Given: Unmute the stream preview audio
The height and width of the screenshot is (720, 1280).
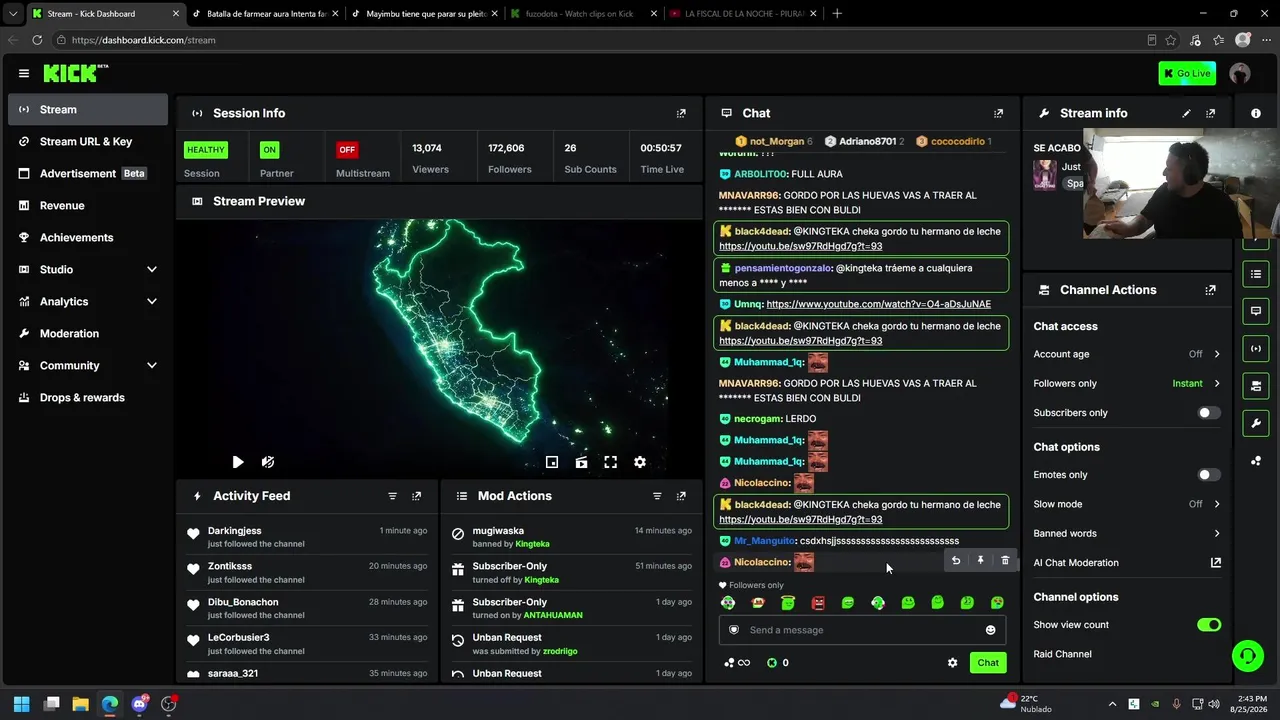Looking at the screenshot, I should click(x=268, y=462).
